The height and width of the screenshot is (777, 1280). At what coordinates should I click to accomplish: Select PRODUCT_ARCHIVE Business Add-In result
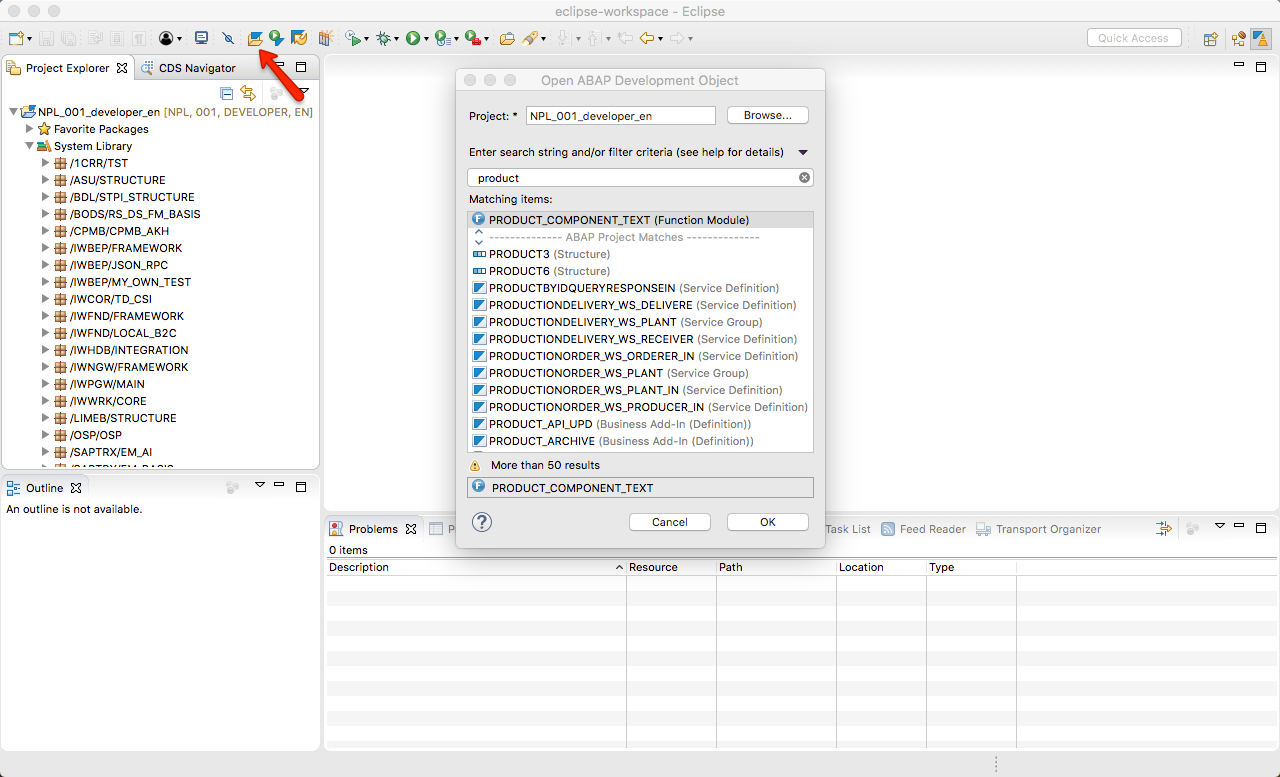640,441
